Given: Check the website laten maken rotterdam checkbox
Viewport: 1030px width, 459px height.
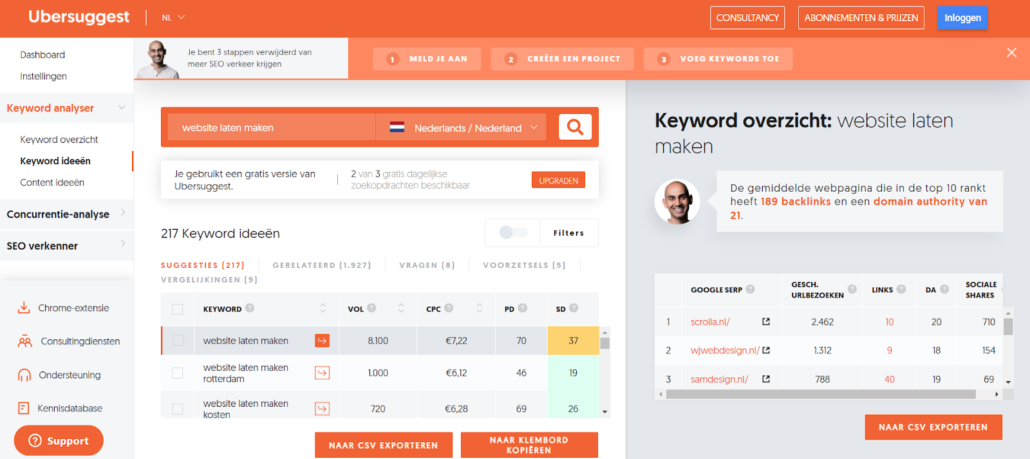Looking at the screenshot, I should point(177,373).
